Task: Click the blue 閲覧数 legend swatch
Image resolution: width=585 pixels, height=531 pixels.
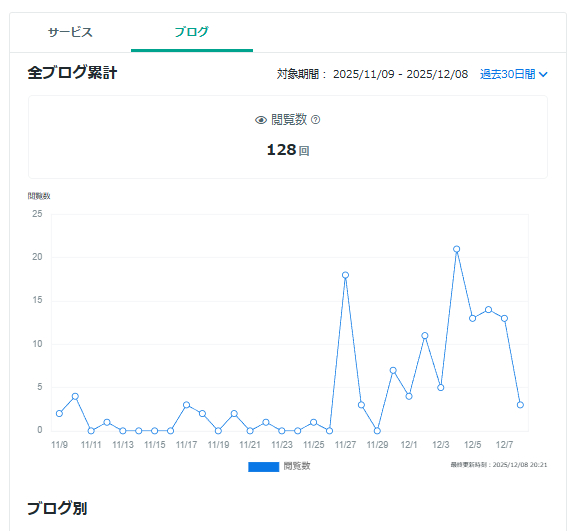Action: tap(263, 466)
